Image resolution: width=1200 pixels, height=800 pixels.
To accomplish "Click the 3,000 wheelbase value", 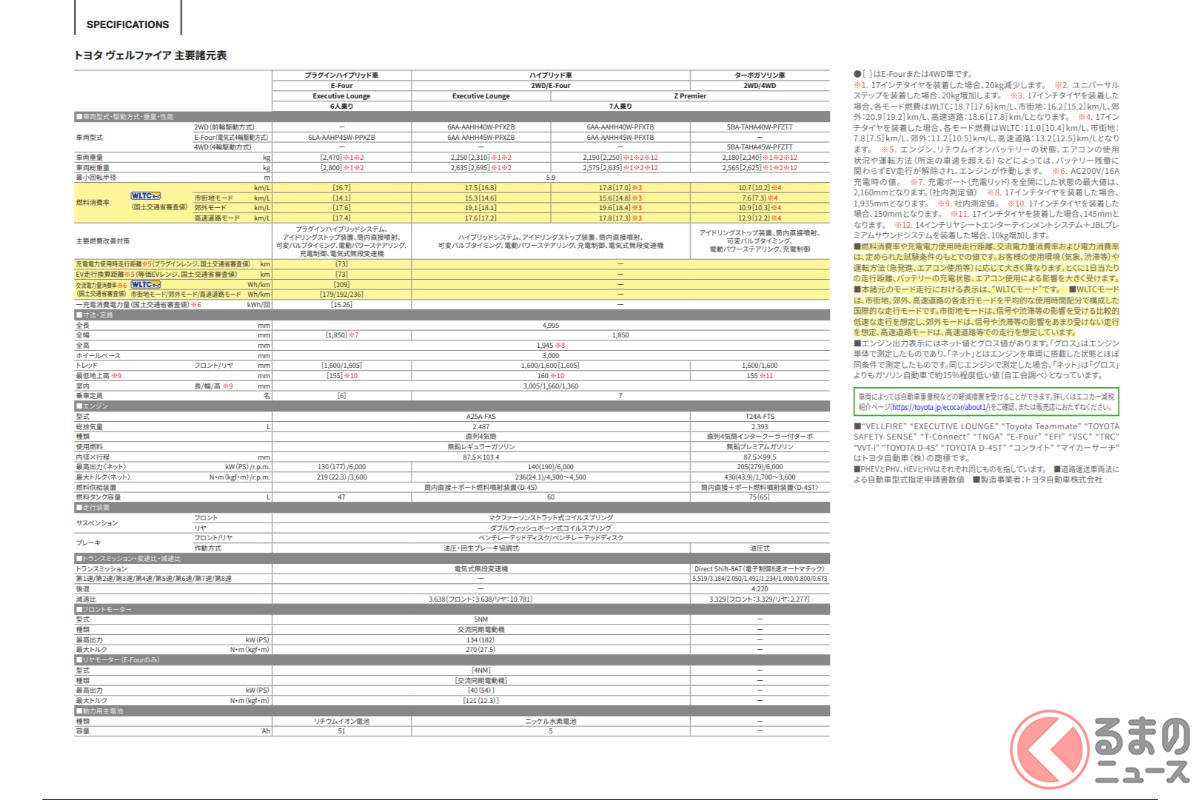I will pos(551,354).
